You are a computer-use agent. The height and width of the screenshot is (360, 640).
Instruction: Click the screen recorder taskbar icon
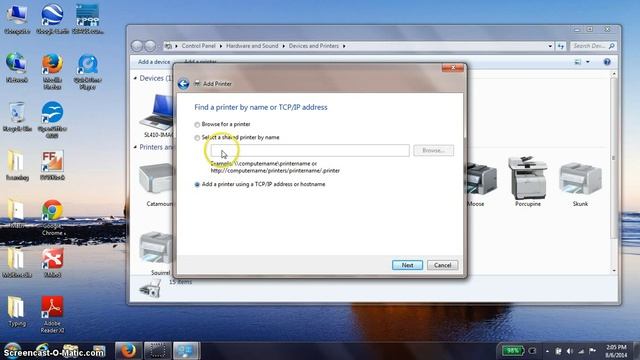(x=157, y=350)
